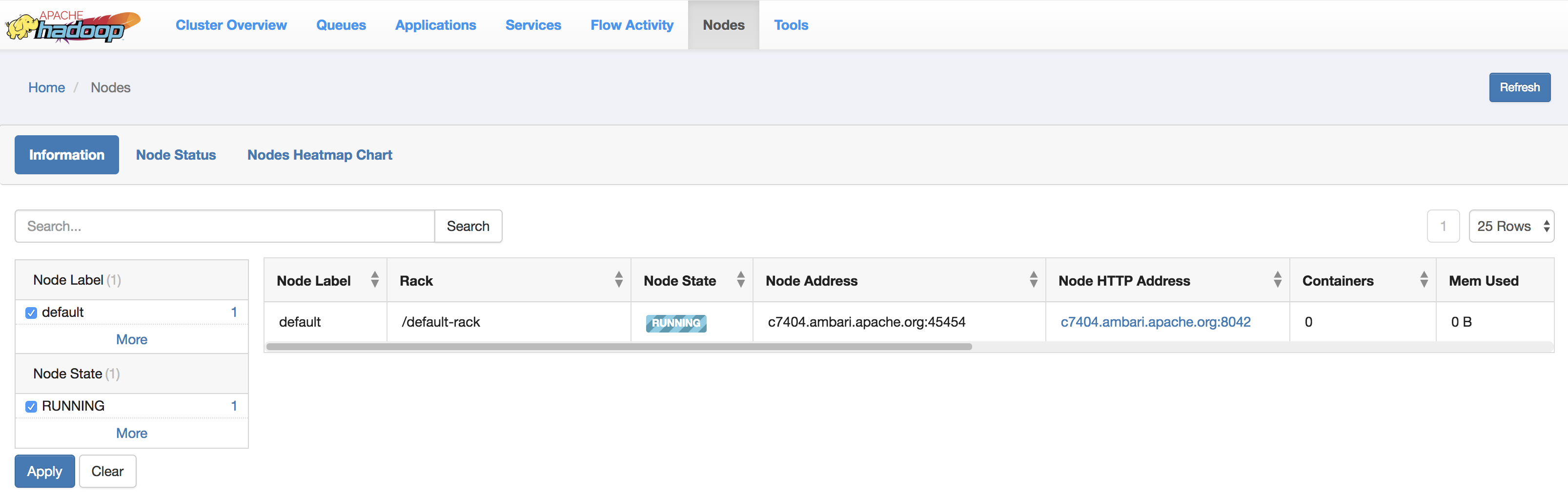Open the Cluster Overview menu
The height and width of the screenshot is (500, 1568).
pos(231,25)
